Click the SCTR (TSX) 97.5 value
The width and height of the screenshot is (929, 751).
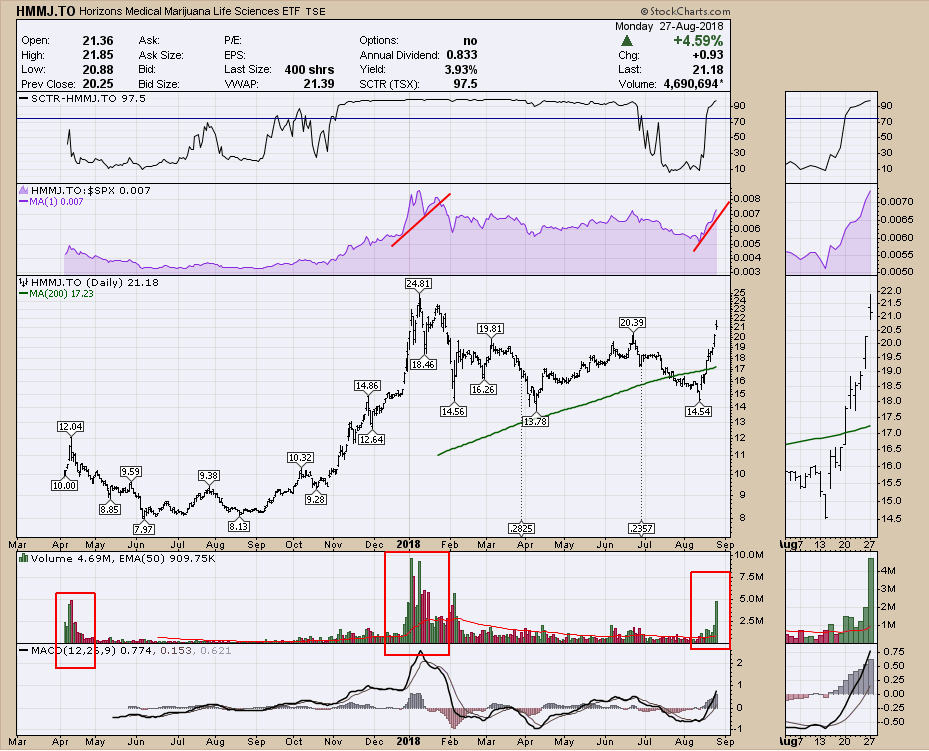[465, 84]
